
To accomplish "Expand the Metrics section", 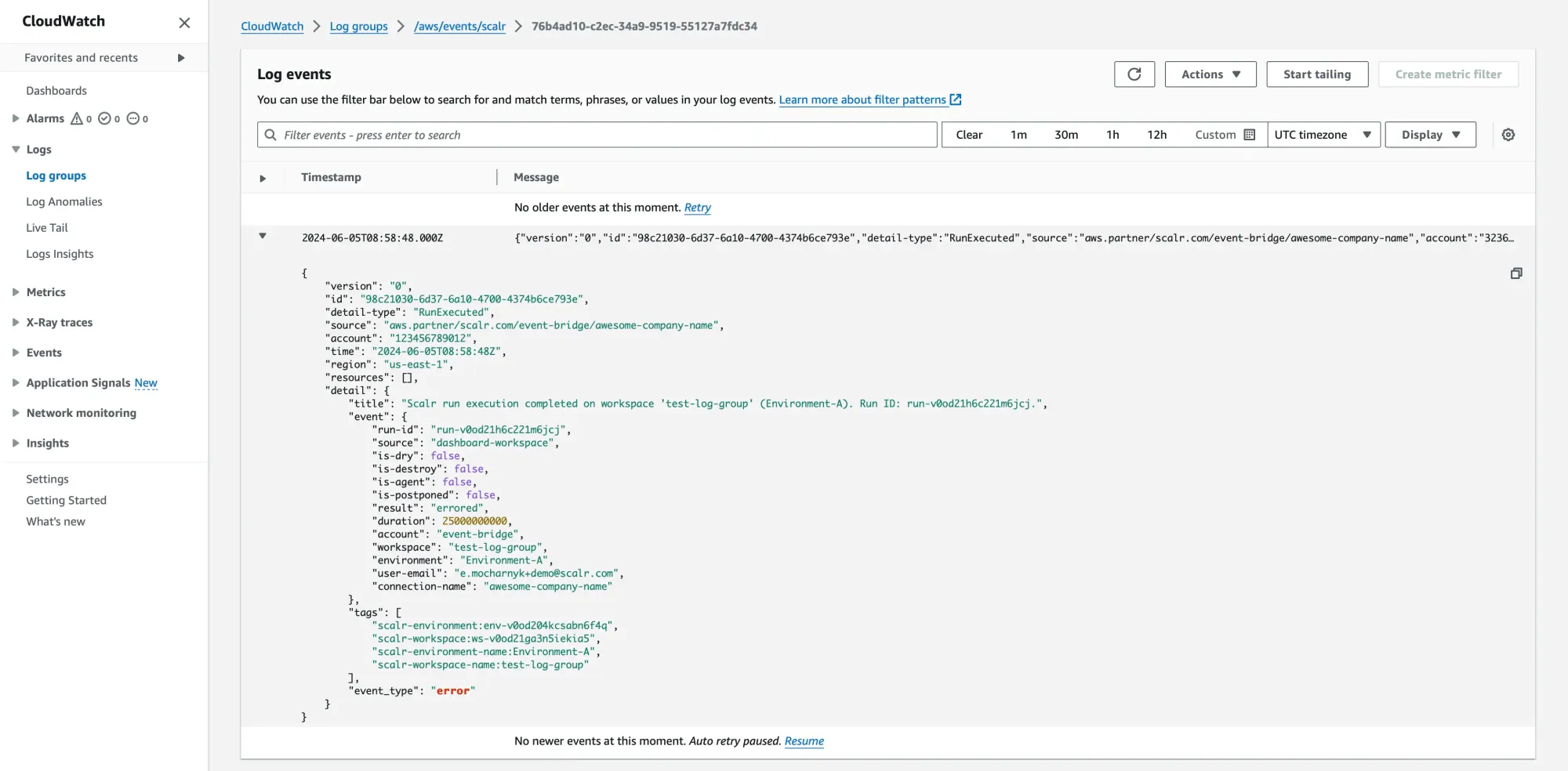I will [16, 292].
